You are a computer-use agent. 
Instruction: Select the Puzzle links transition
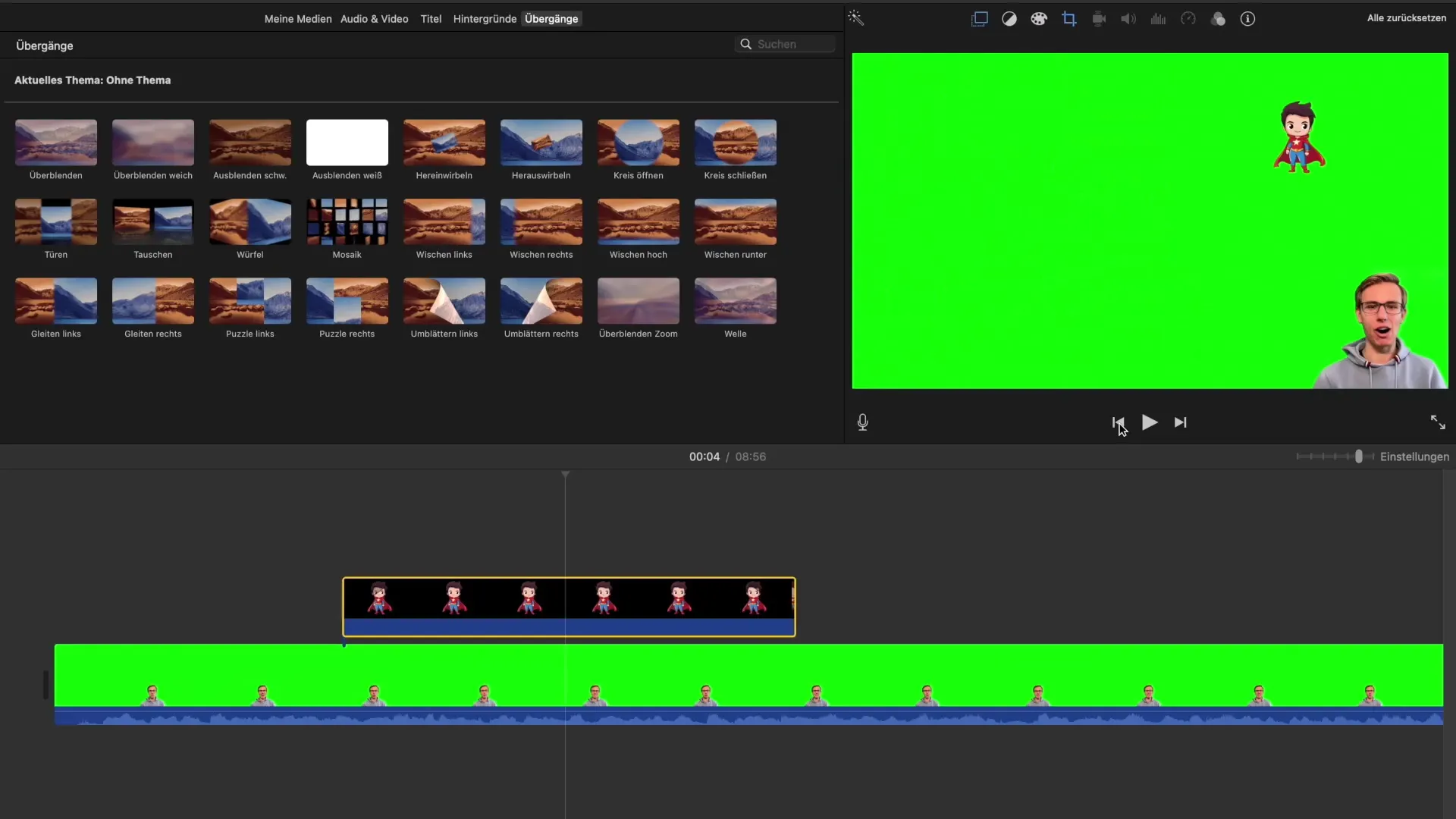(x=250, y=309)
